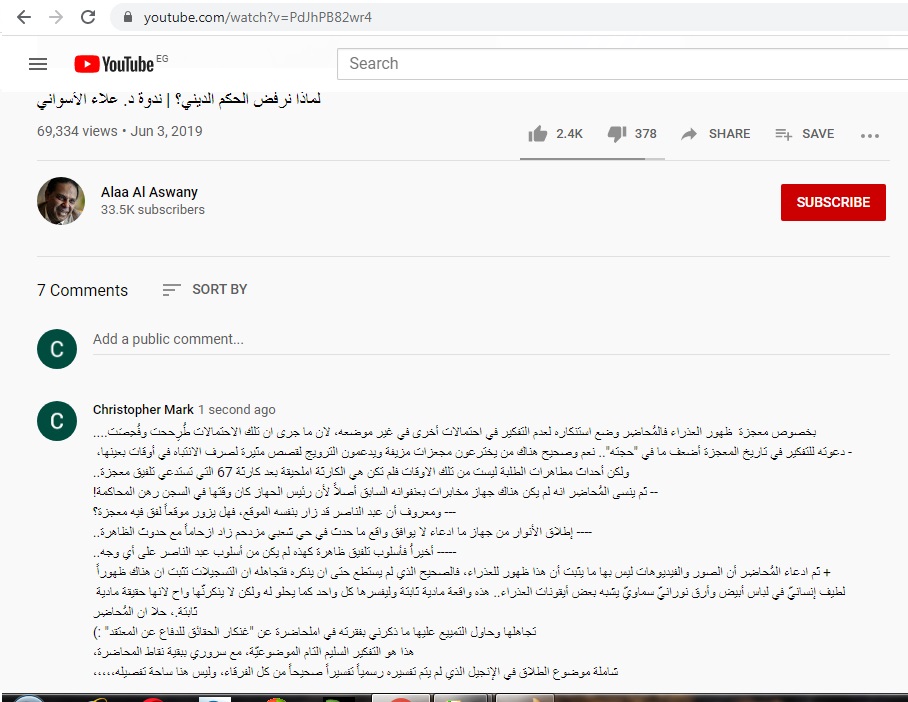Open Alaa Al Aswany channel name link
The height and width of the screenshot is (702, 908).
(149, 192)
